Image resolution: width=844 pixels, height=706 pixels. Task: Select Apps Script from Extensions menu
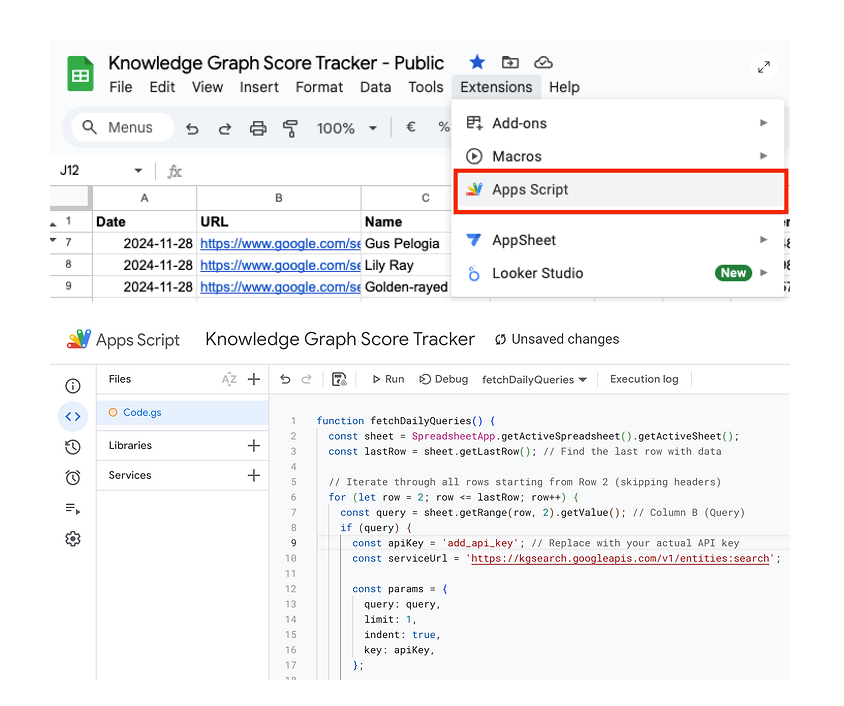pyautogui.click(x=621, y=190)
